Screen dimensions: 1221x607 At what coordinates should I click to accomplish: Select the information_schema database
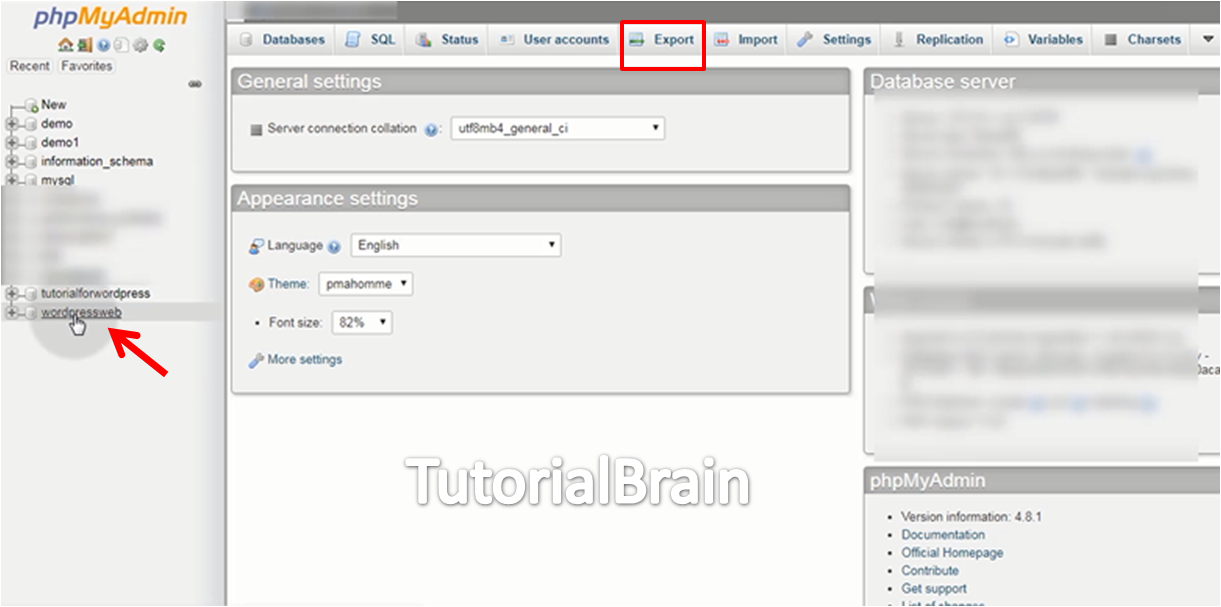point(97,161)
